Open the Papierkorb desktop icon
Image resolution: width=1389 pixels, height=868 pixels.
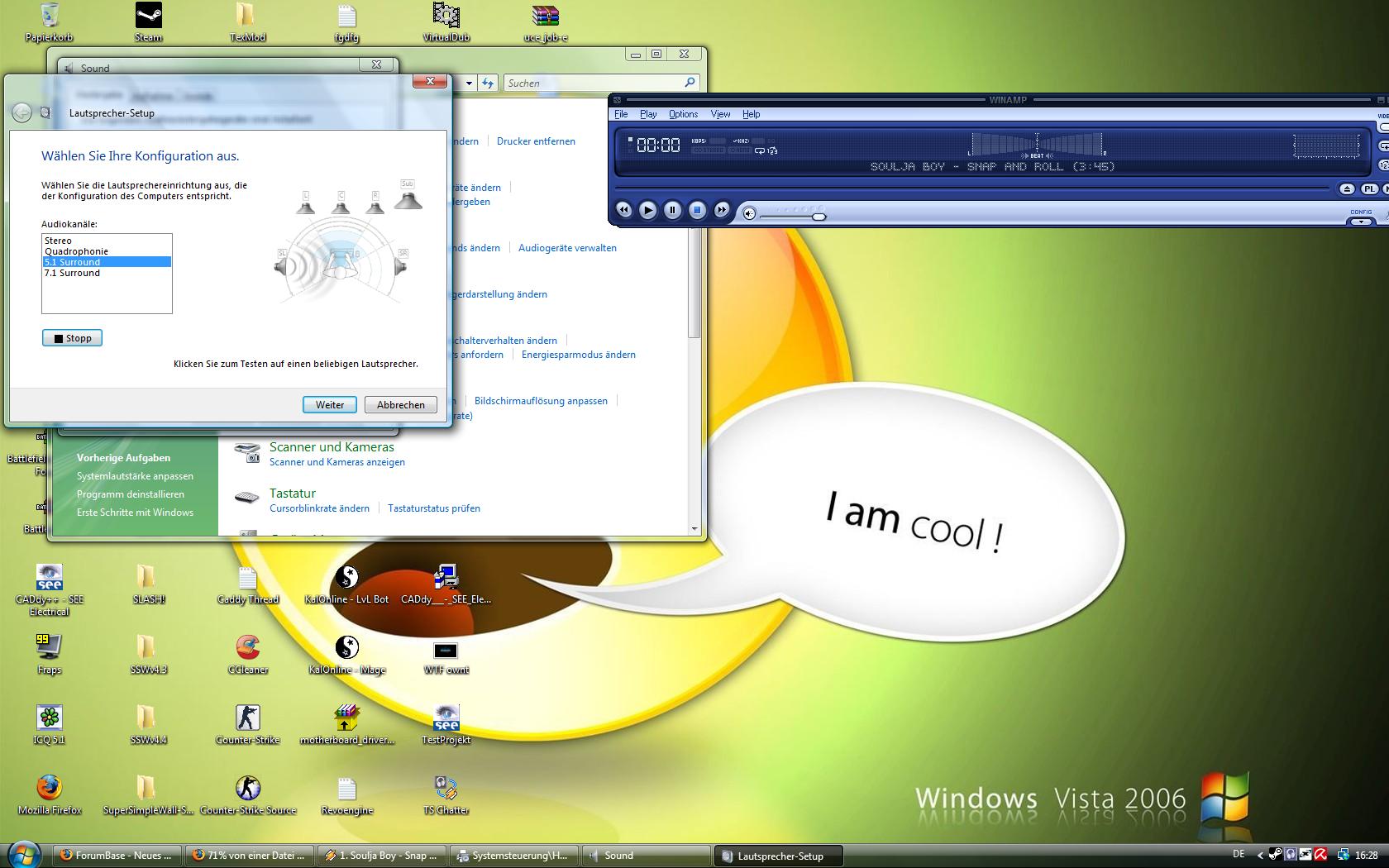pos(49,22)
